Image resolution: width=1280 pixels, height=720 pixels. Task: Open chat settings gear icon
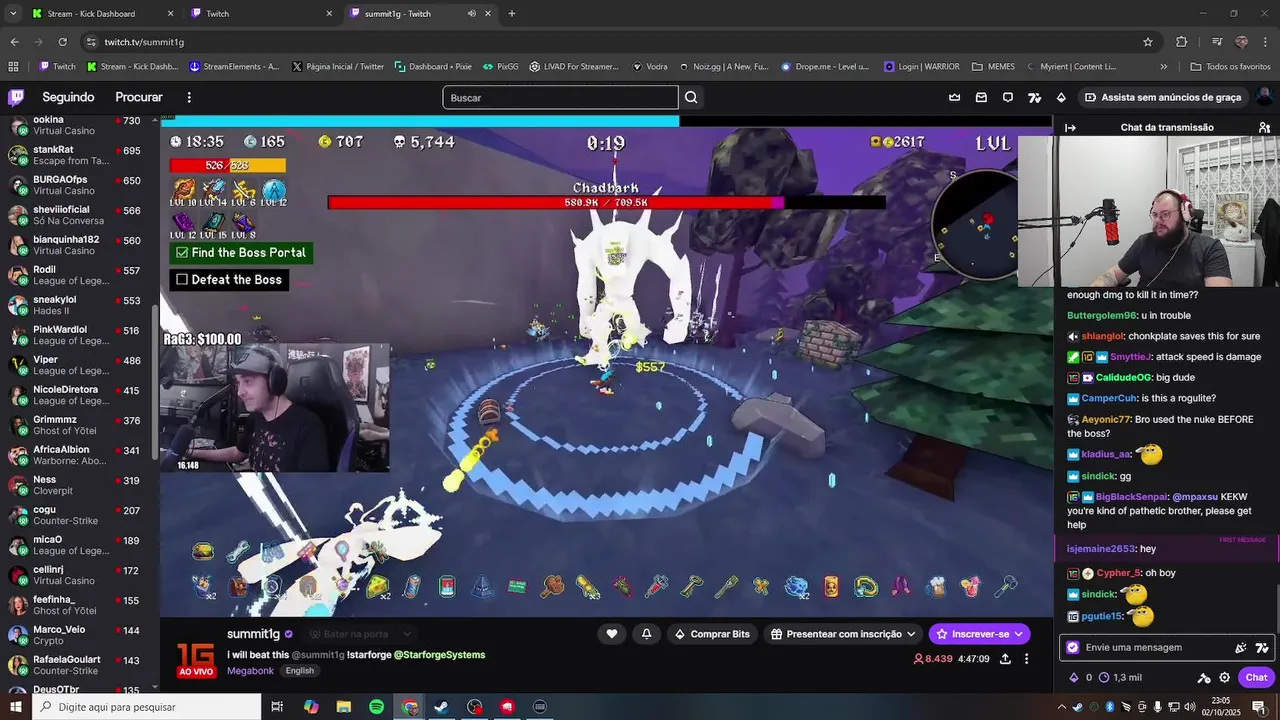[1224, 677]
